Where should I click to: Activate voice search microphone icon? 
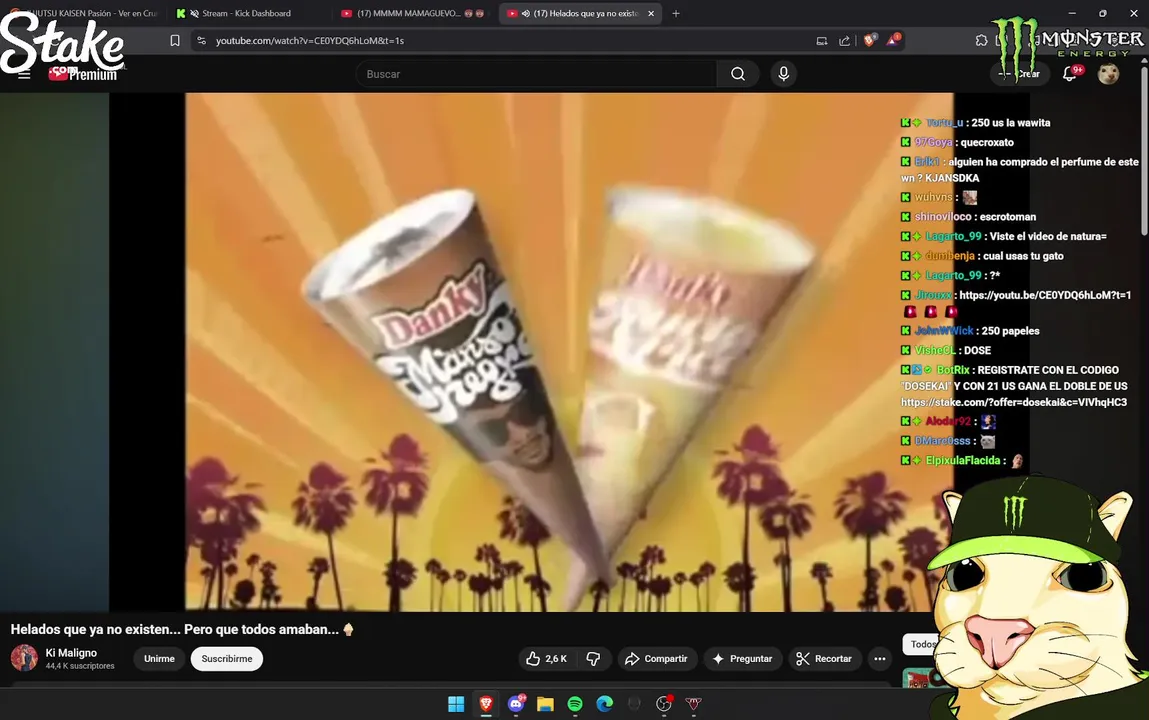783,74
